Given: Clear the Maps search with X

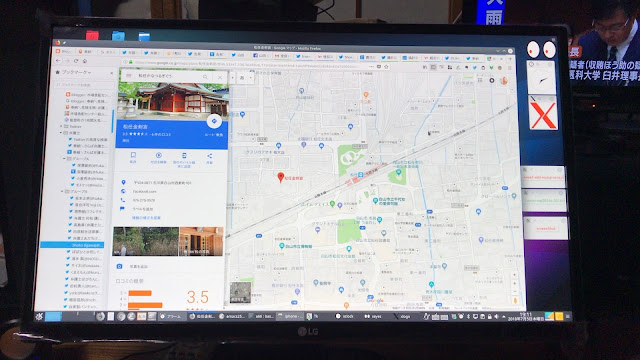Looking at the screenshot, I should pos(220,77).
